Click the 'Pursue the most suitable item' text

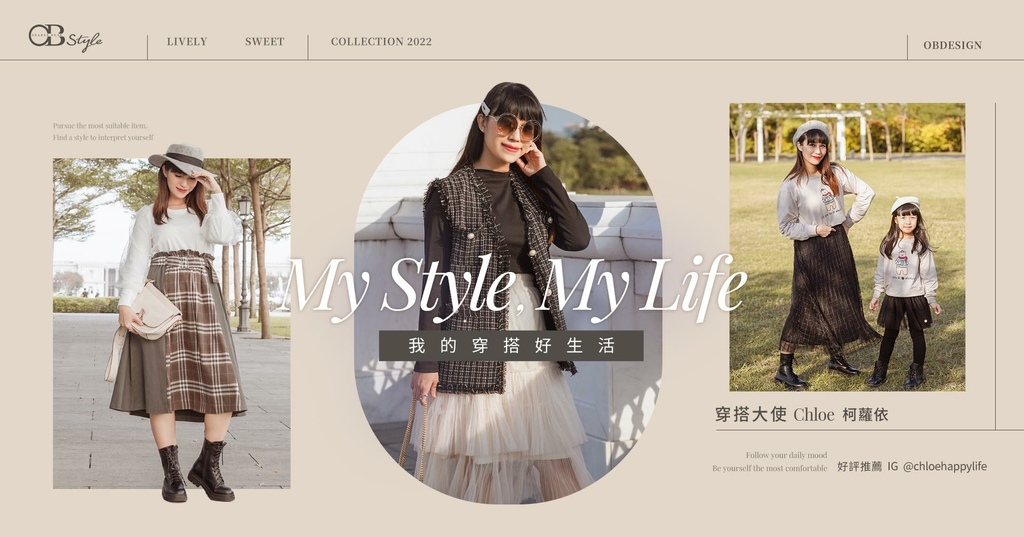coord(100,125)
